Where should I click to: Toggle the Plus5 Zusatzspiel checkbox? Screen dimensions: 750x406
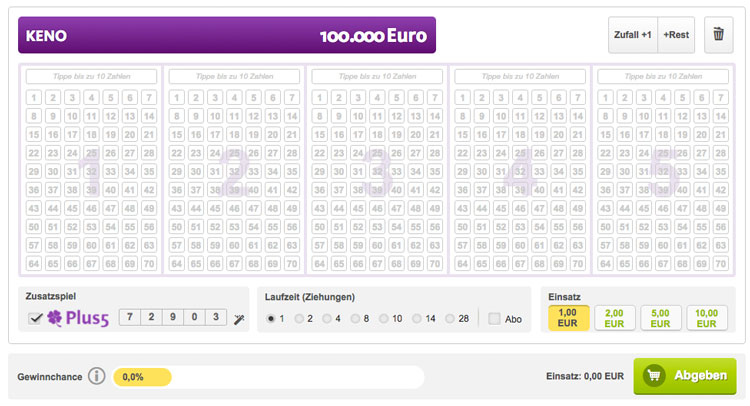coord(36,318)
